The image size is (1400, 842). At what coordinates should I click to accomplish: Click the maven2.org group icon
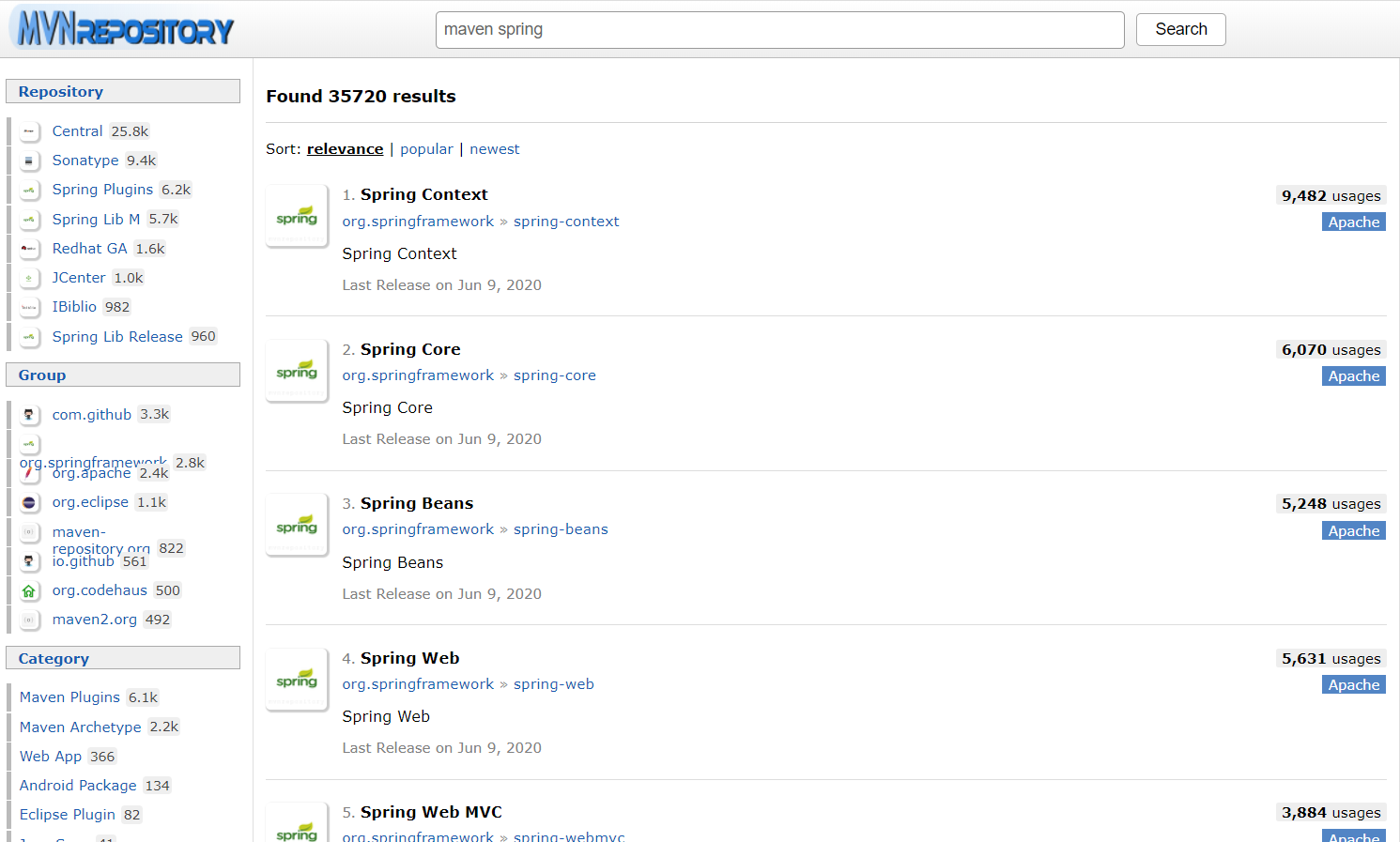click(x=29, y=620)
